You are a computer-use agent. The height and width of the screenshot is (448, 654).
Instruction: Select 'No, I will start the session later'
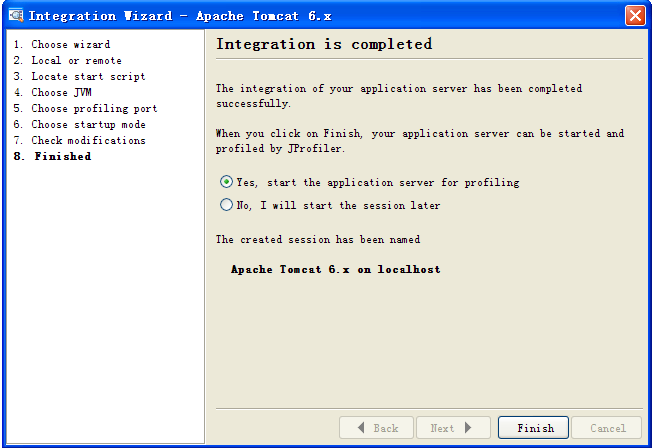[x=227, y=205]
